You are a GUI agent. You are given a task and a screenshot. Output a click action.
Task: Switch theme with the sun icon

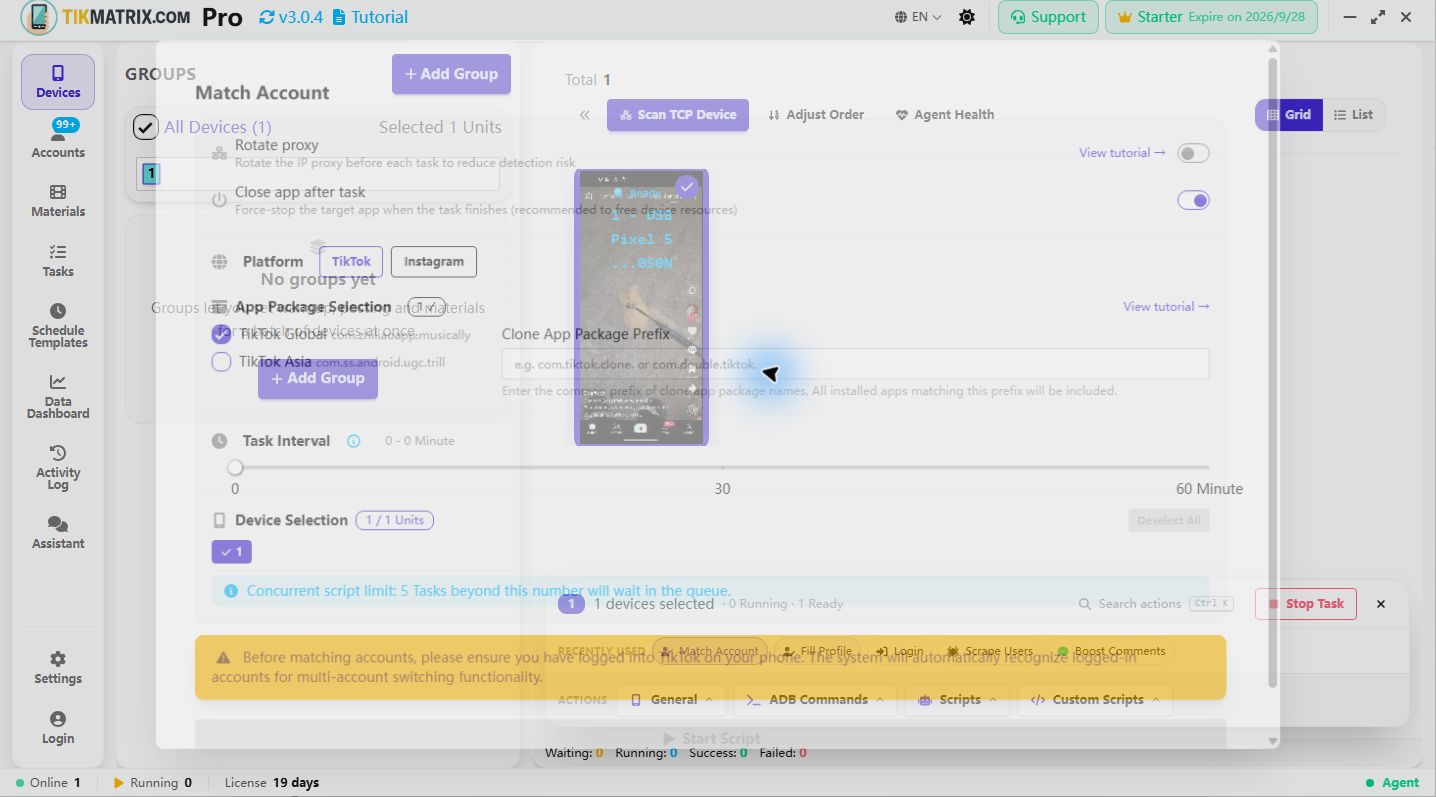(967, 17)
